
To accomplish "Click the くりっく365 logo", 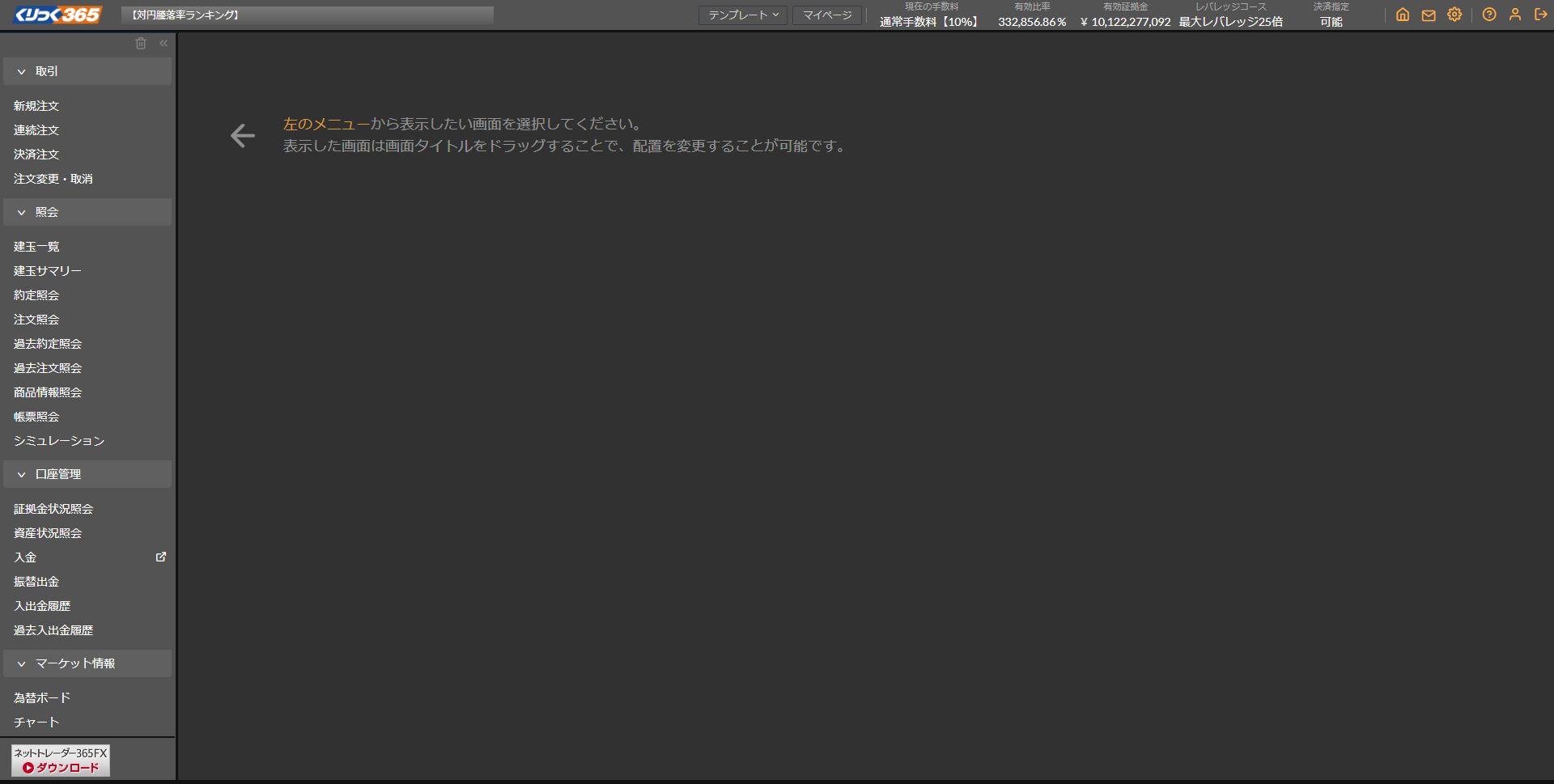I will pyautogui.click(x=58, y=15).
